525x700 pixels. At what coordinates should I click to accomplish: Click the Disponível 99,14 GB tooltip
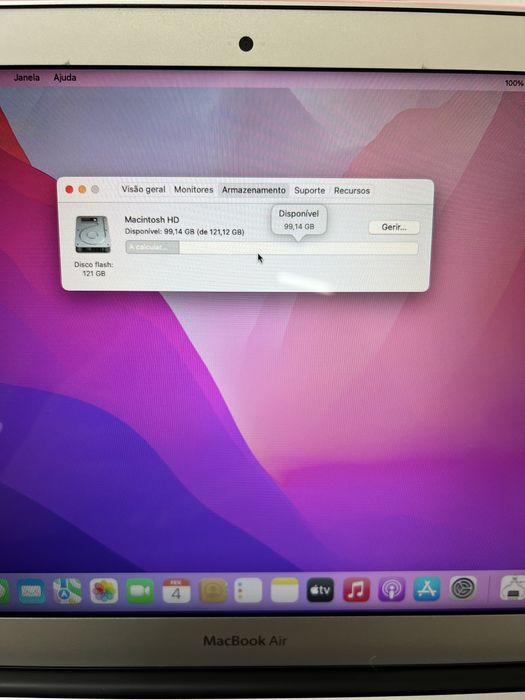pyautogui.click(x=299, y=220)
